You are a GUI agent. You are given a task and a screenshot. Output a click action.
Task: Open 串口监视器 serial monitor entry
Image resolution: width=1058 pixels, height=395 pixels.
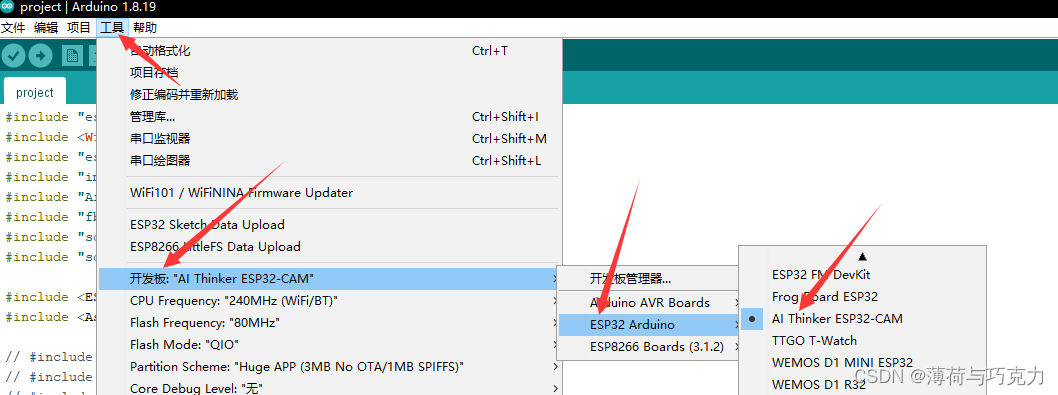coord(329,138)
